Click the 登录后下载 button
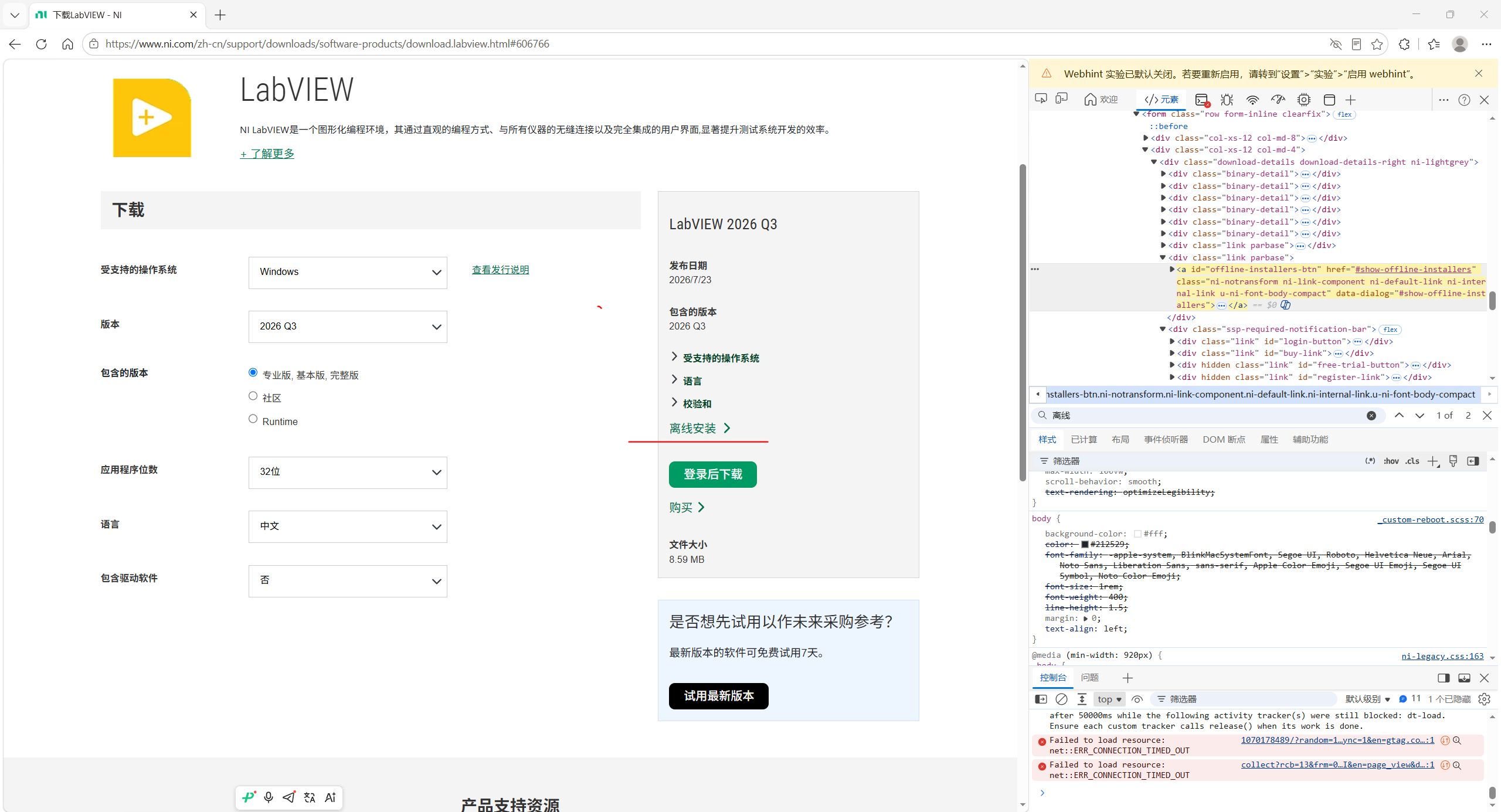 pyautogui.click(x=712, y=474)
